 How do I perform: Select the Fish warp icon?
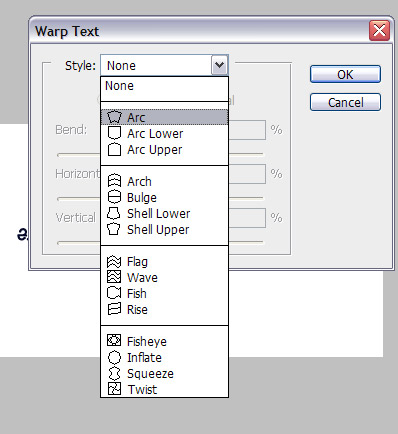coord(114,293)
